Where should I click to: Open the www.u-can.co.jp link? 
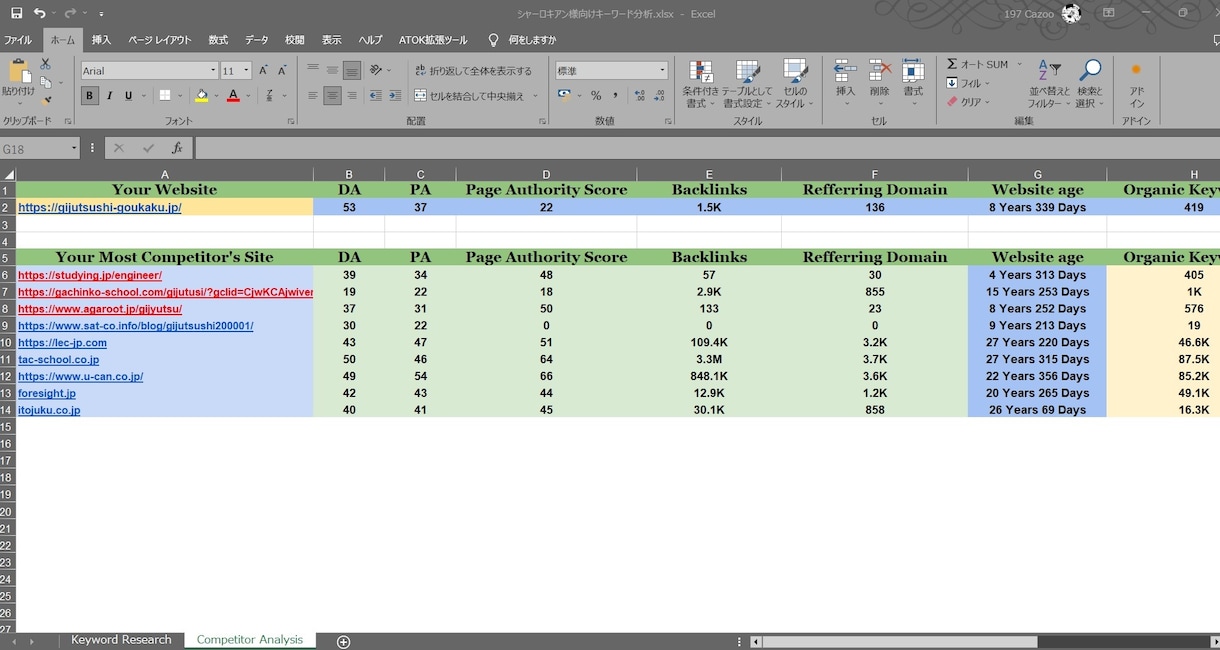[x=81, y=377]
